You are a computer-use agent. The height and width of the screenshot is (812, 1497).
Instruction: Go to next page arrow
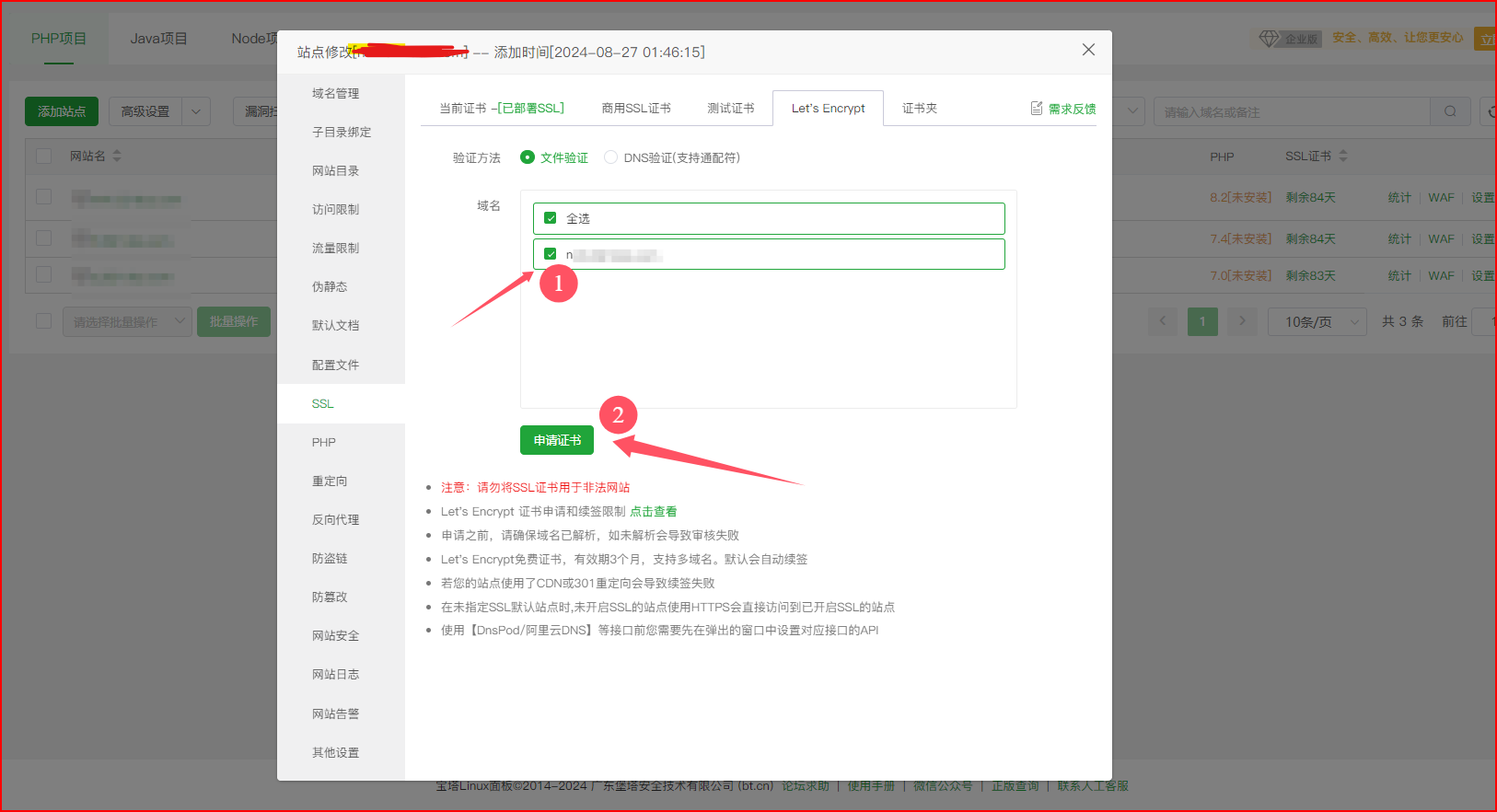1242,321
